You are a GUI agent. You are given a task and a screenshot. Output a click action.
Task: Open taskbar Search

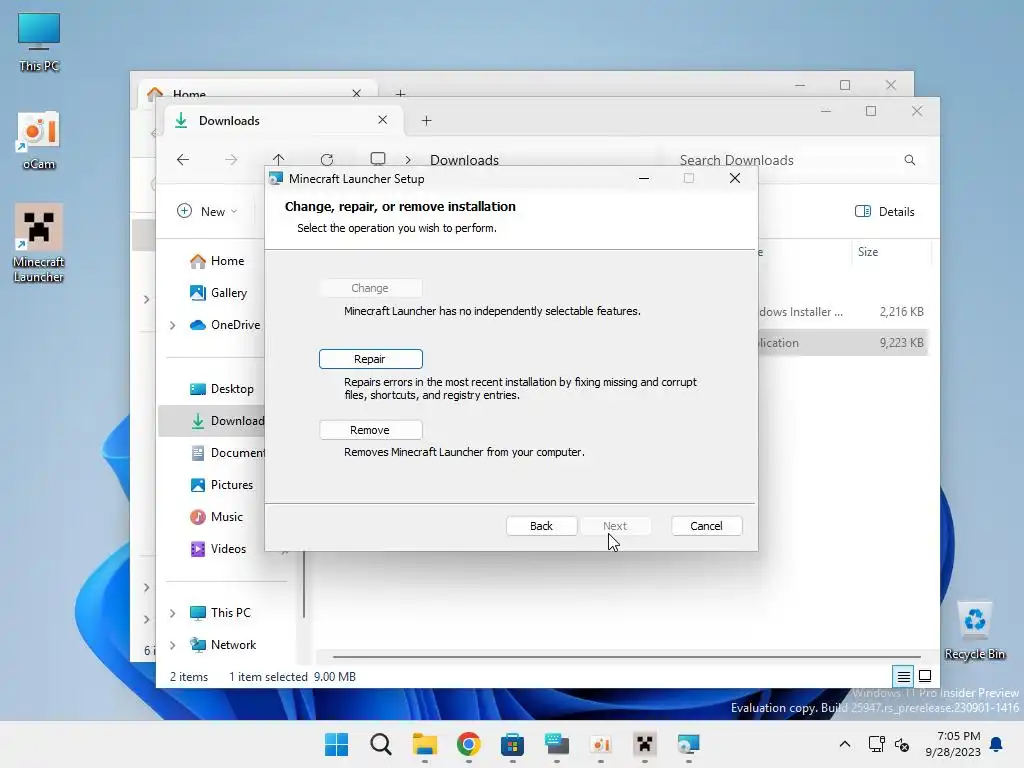[381, 744]
